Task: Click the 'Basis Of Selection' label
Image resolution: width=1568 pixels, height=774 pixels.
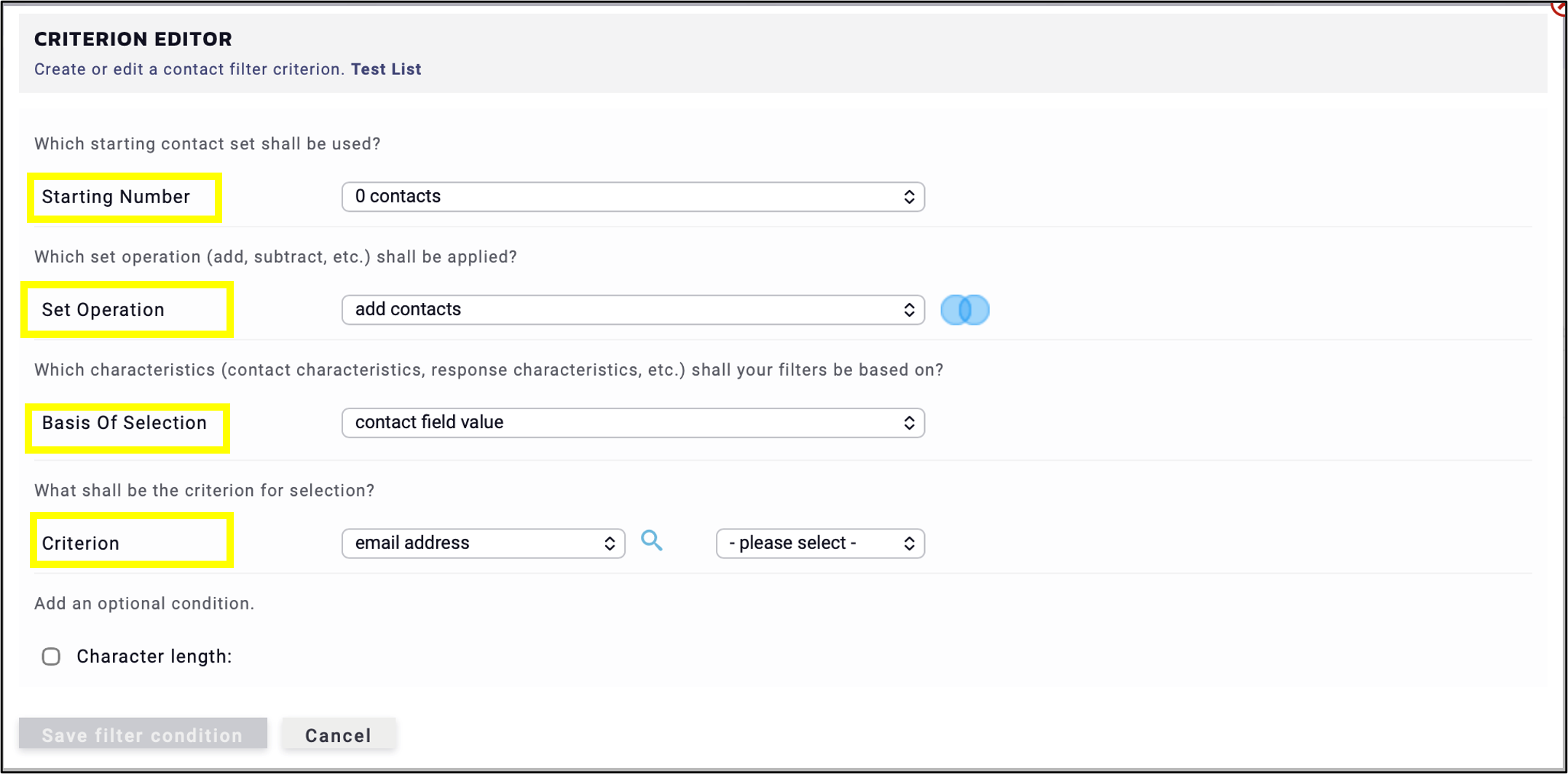Action: (x=125, y=422)
